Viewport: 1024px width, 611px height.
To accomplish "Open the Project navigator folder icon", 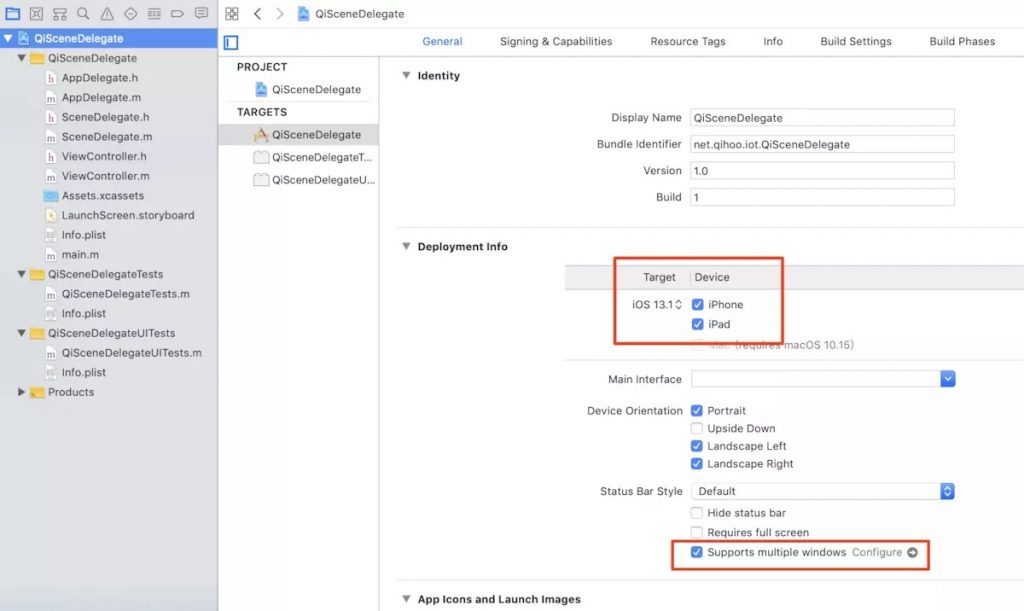I will pos(12,13).
